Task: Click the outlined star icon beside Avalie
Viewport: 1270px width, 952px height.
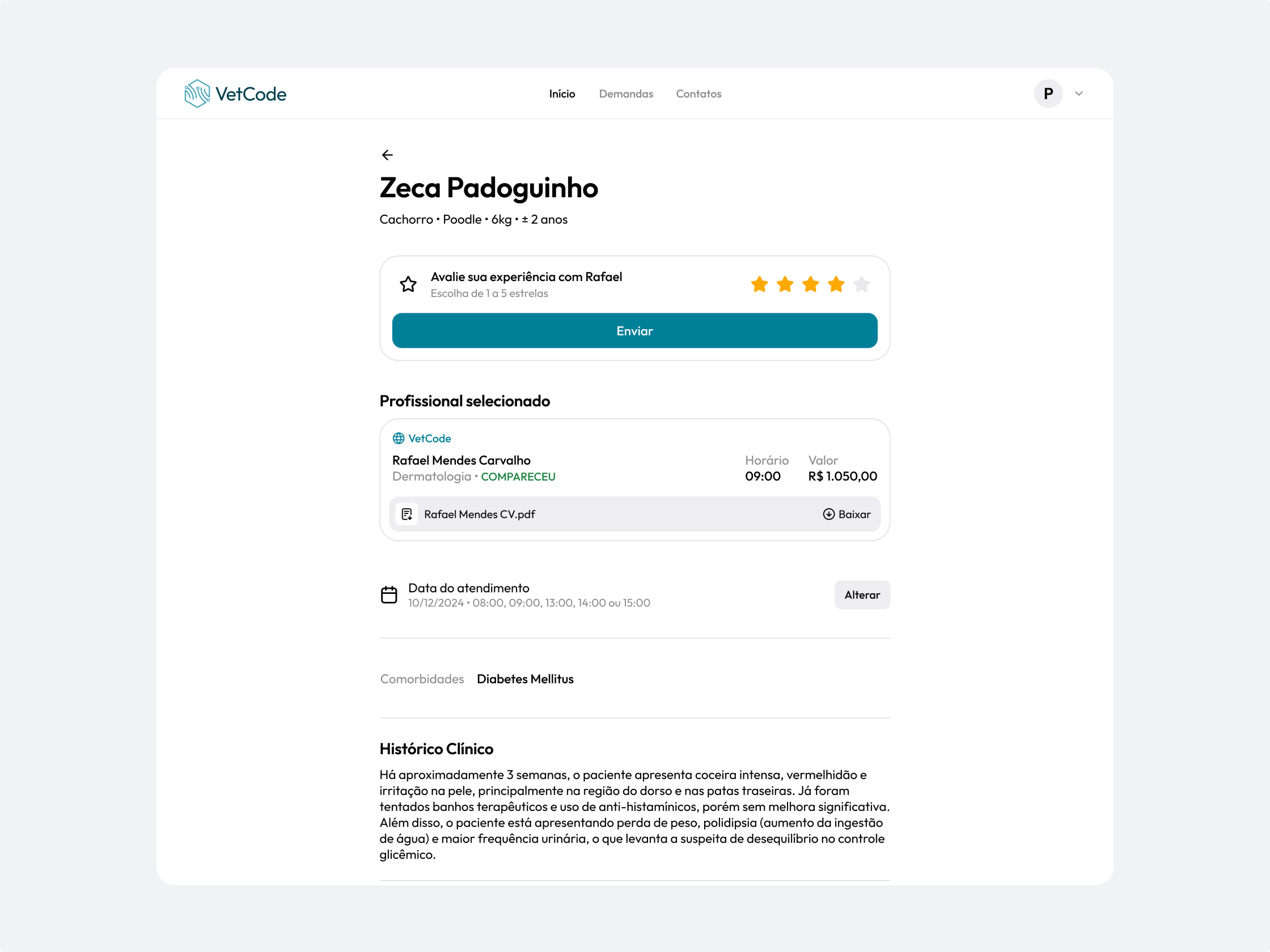Action: [x=408, y=284]
